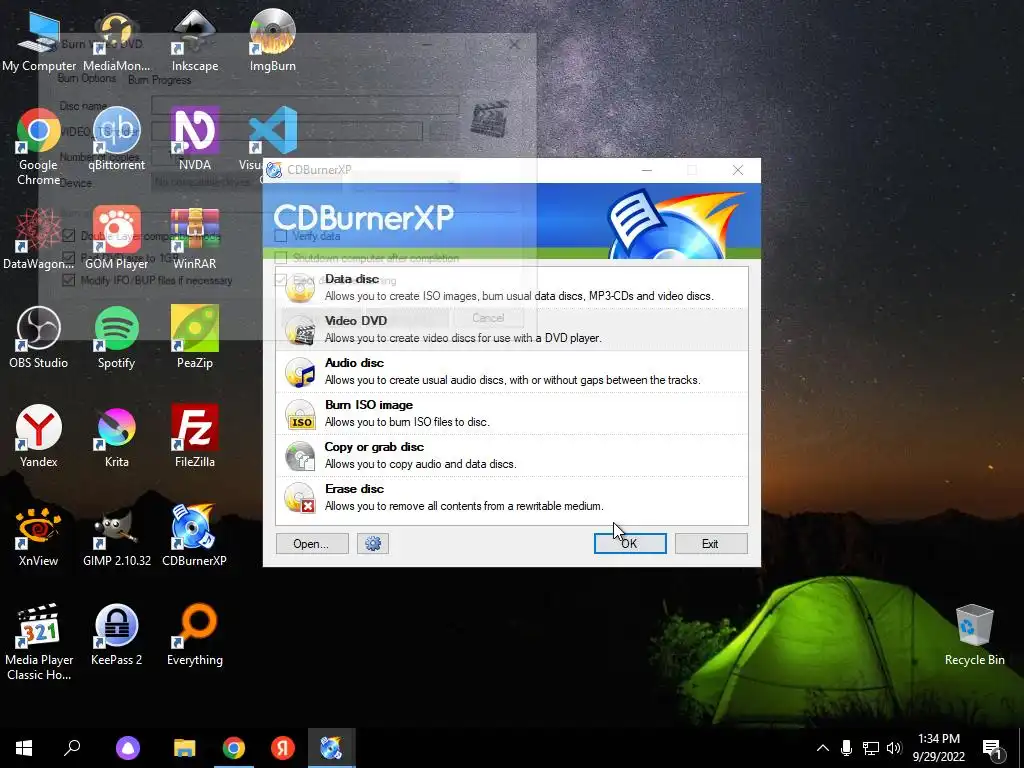This screenshot has width=1024, height=768.
Task: Toggle Verify data in Burn Video DVD window
Action: [281, 236]
